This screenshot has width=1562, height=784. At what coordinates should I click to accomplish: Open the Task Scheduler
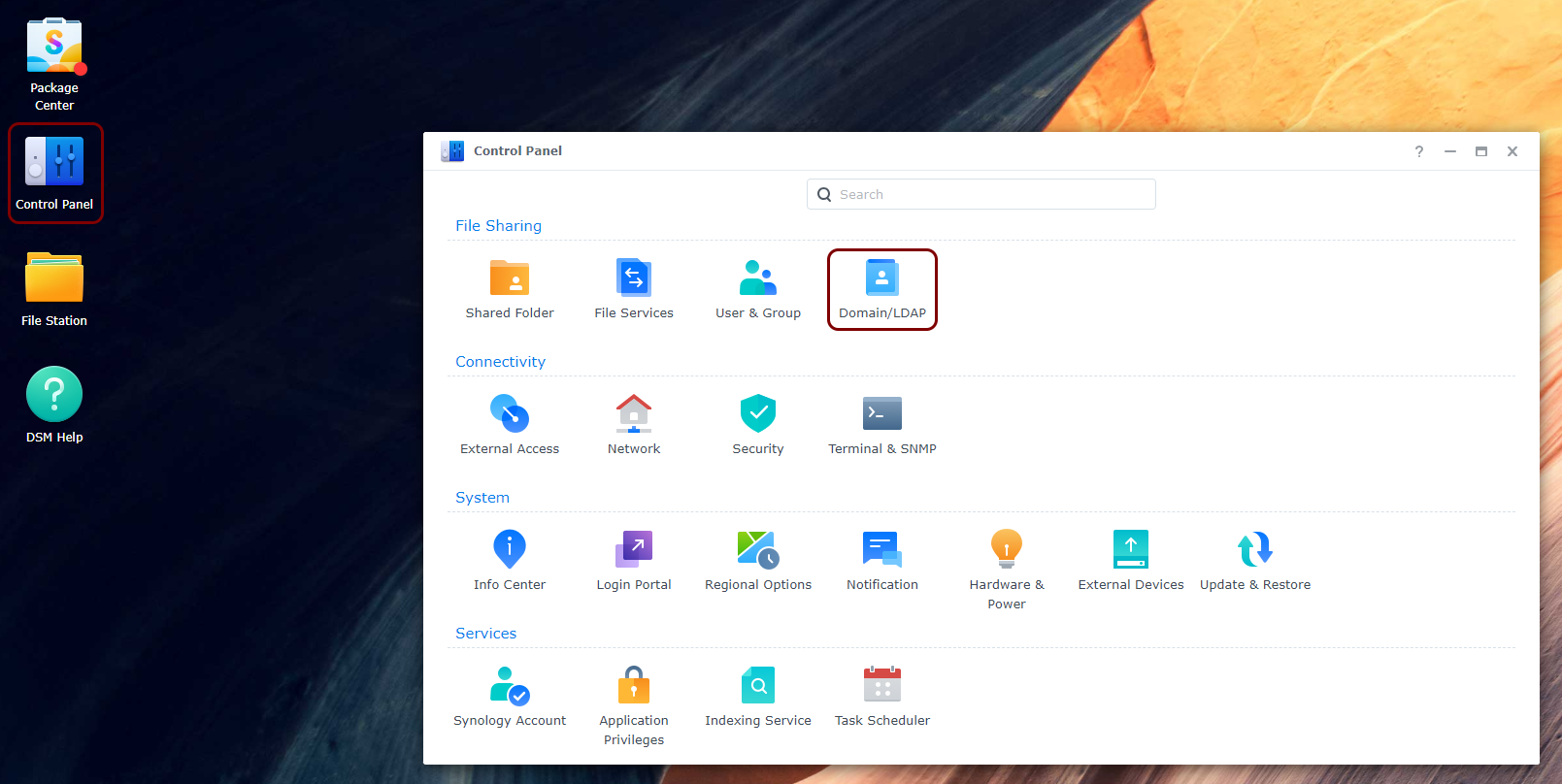[882, 696]
